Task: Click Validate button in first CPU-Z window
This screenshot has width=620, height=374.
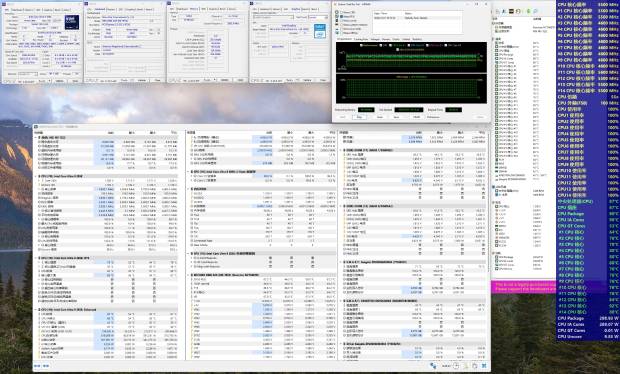Action: pos(59,80)
